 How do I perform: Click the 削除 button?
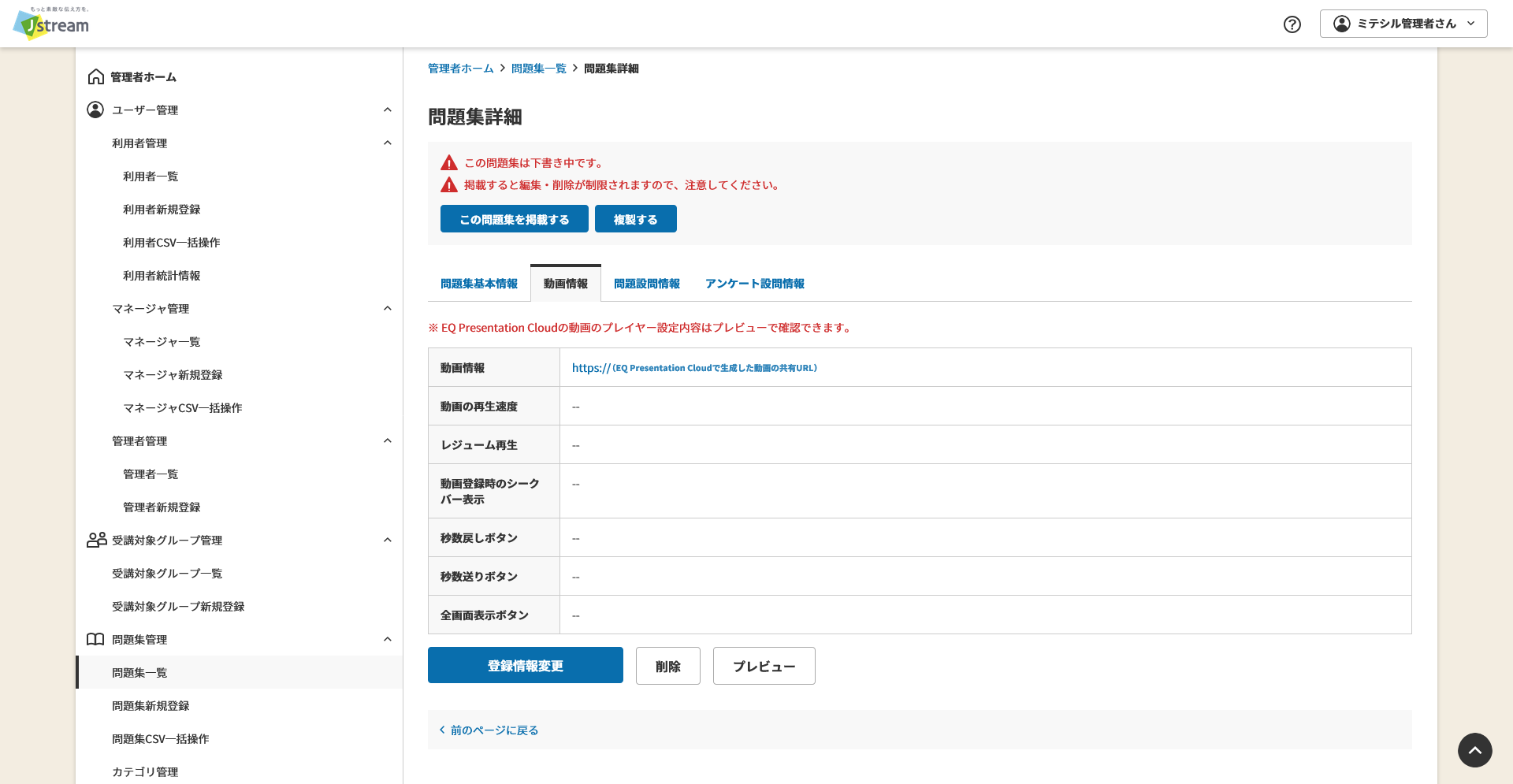pos(668,666)
